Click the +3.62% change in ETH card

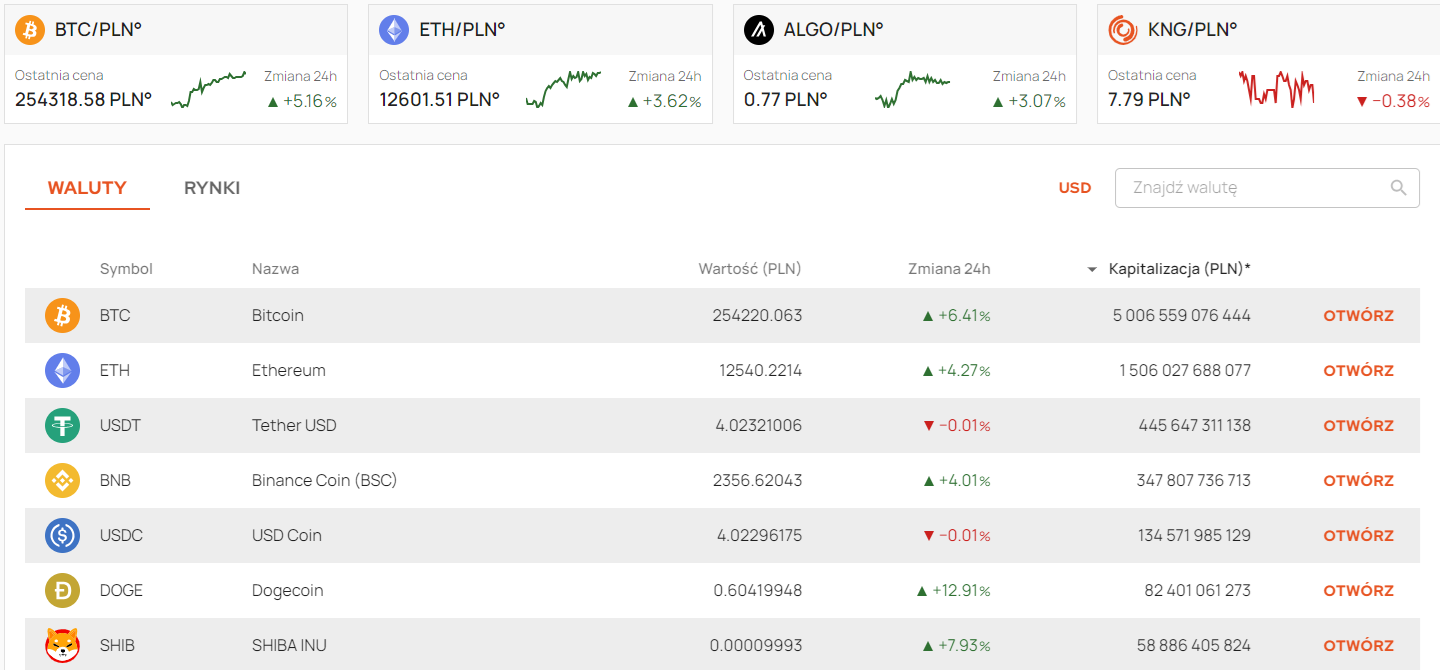click(x=665, y=101)
